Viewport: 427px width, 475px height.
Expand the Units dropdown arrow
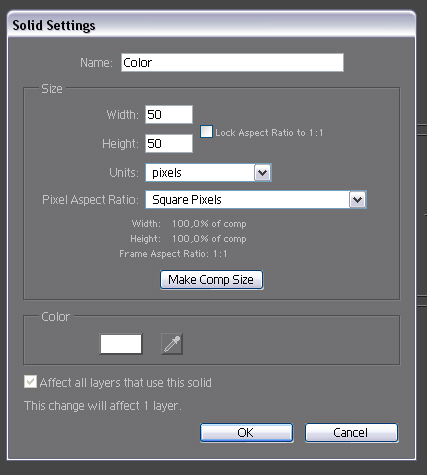coord(262,173)
